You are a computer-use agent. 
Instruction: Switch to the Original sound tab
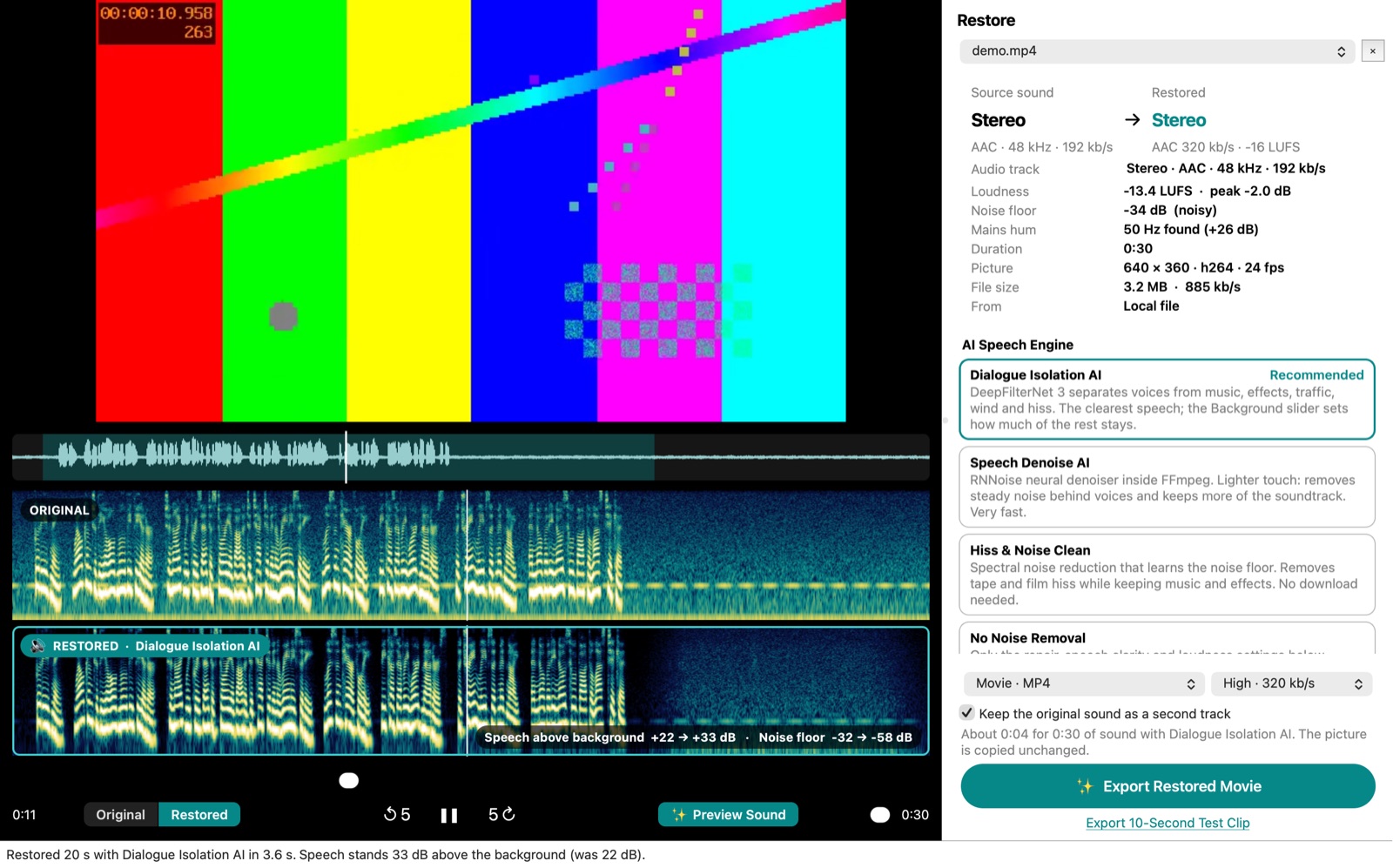120,815
